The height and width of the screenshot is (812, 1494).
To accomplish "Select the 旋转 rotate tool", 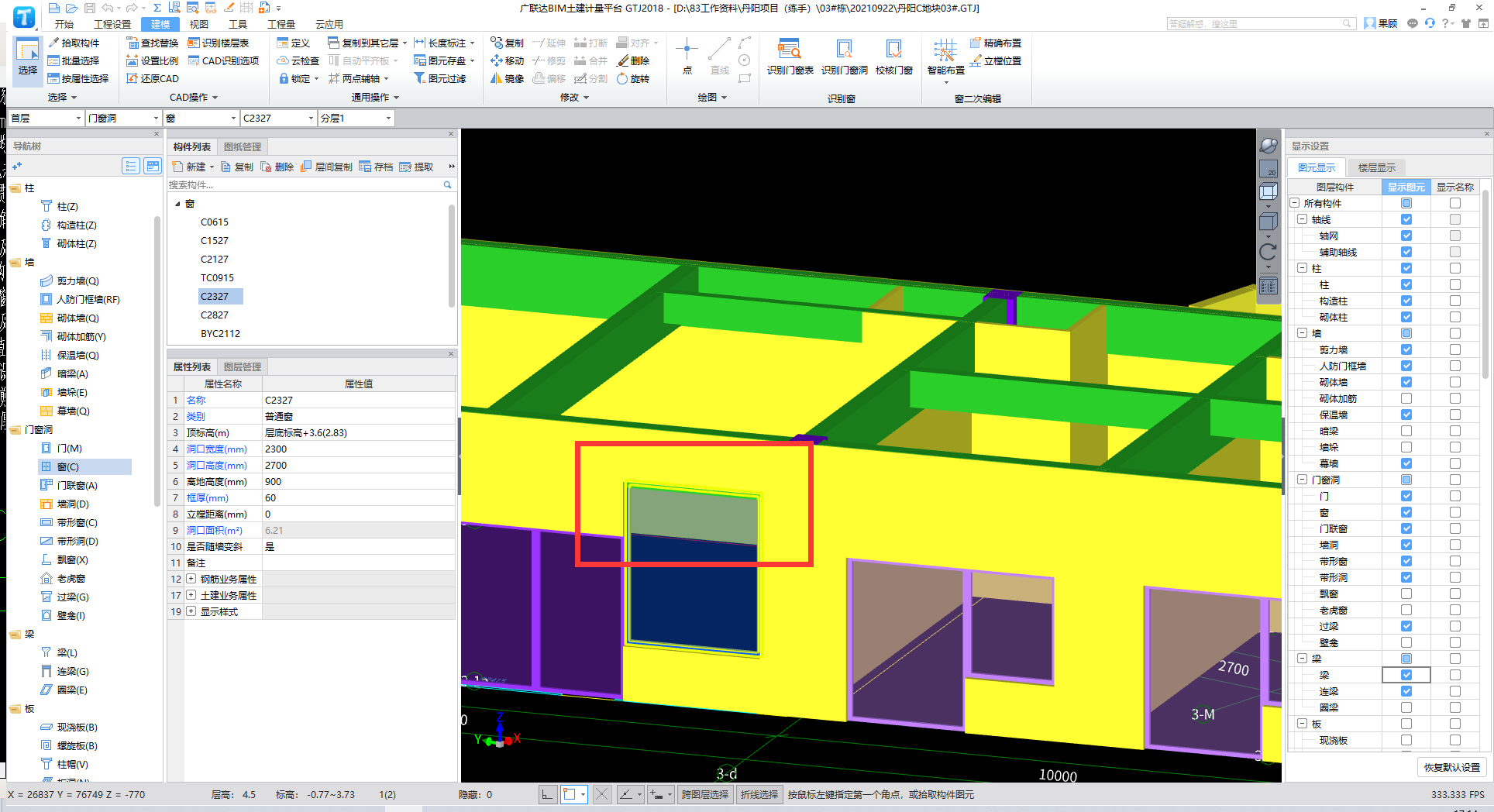I will coord(633,78).
